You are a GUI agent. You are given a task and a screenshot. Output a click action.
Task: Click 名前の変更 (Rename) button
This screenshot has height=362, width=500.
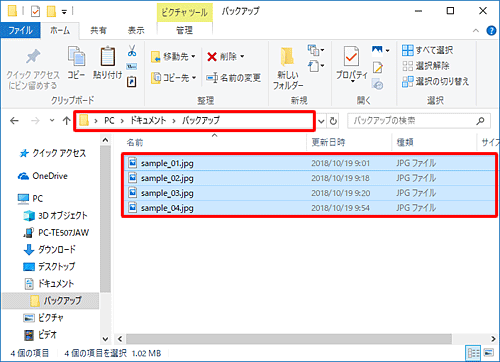pos(233,78)
